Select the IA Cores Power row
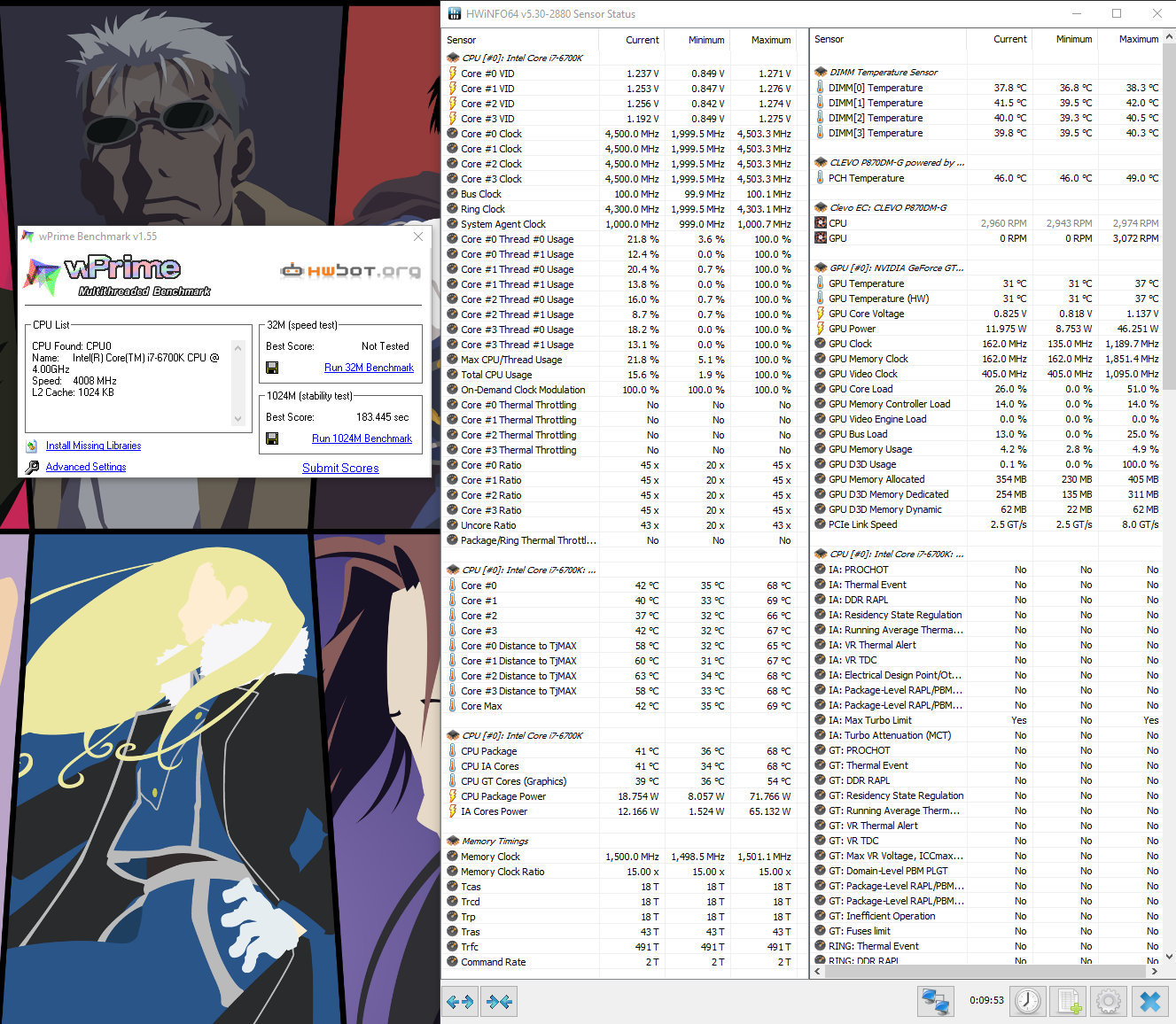Viewport: 1176px width, 1024px height. click(x=619, y=811)
